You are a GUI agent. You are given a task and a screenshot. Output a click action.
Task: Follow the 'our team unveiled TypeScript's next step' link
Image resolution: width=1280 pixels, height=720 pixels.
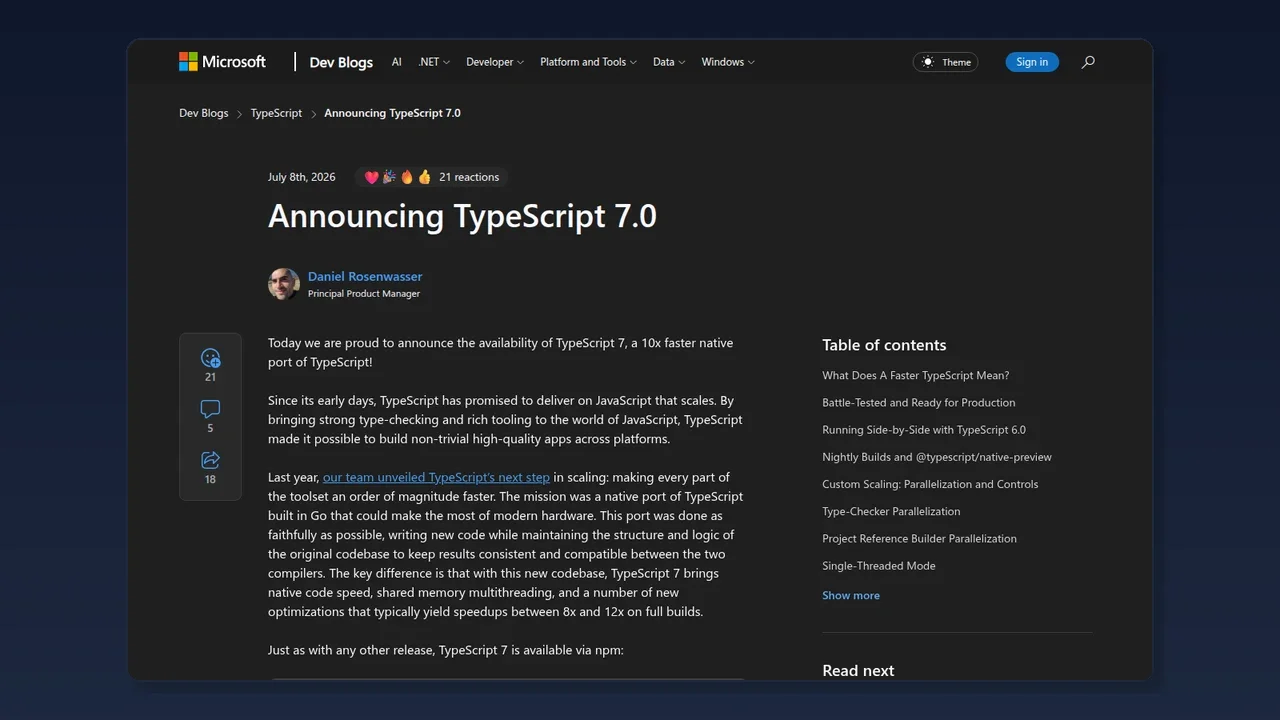436,477
